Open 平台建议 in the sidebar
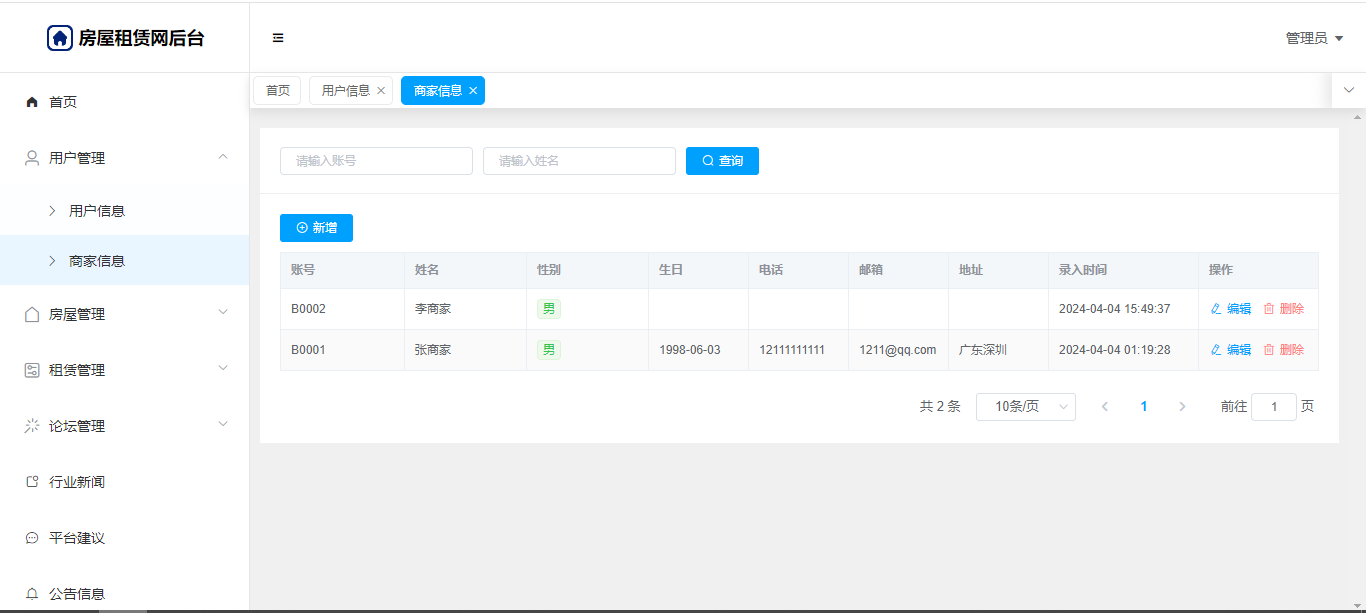 click(77, 538)
